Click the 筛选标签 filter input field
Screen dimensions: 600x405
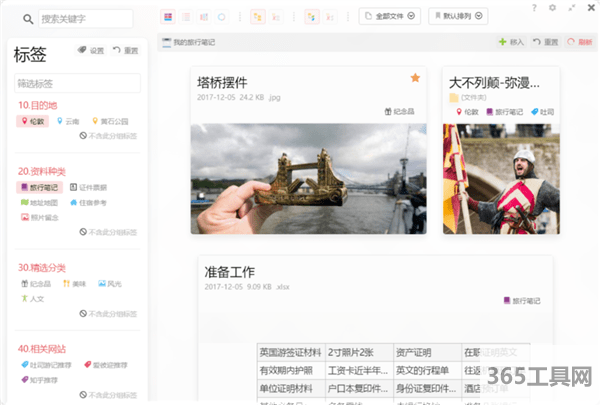click(x=75, y=84)
